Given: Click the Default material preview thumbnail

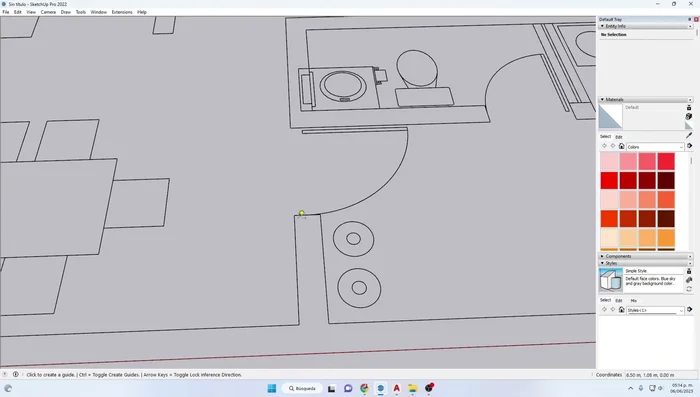Looking at the screenshot, I should click(x=611, y=117).
